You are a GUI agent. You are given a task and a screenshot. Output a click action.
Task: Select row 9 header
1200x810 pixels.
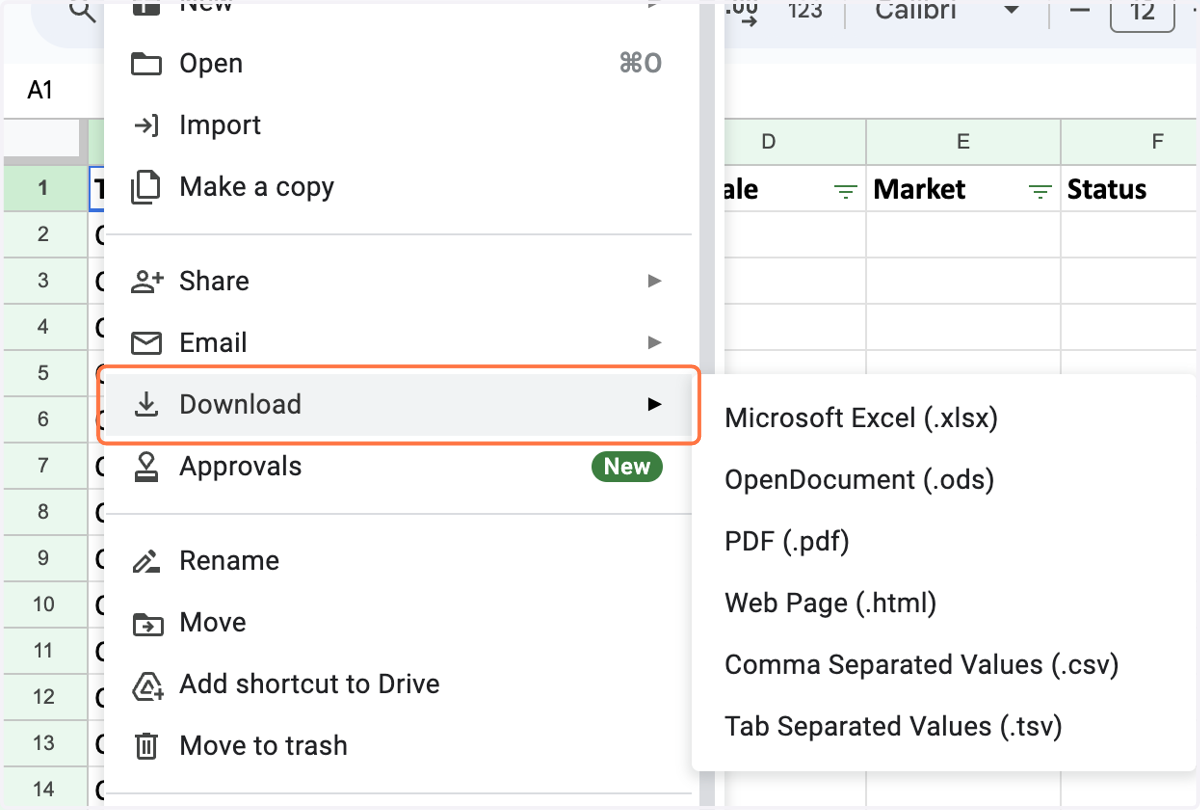[43, 558]
